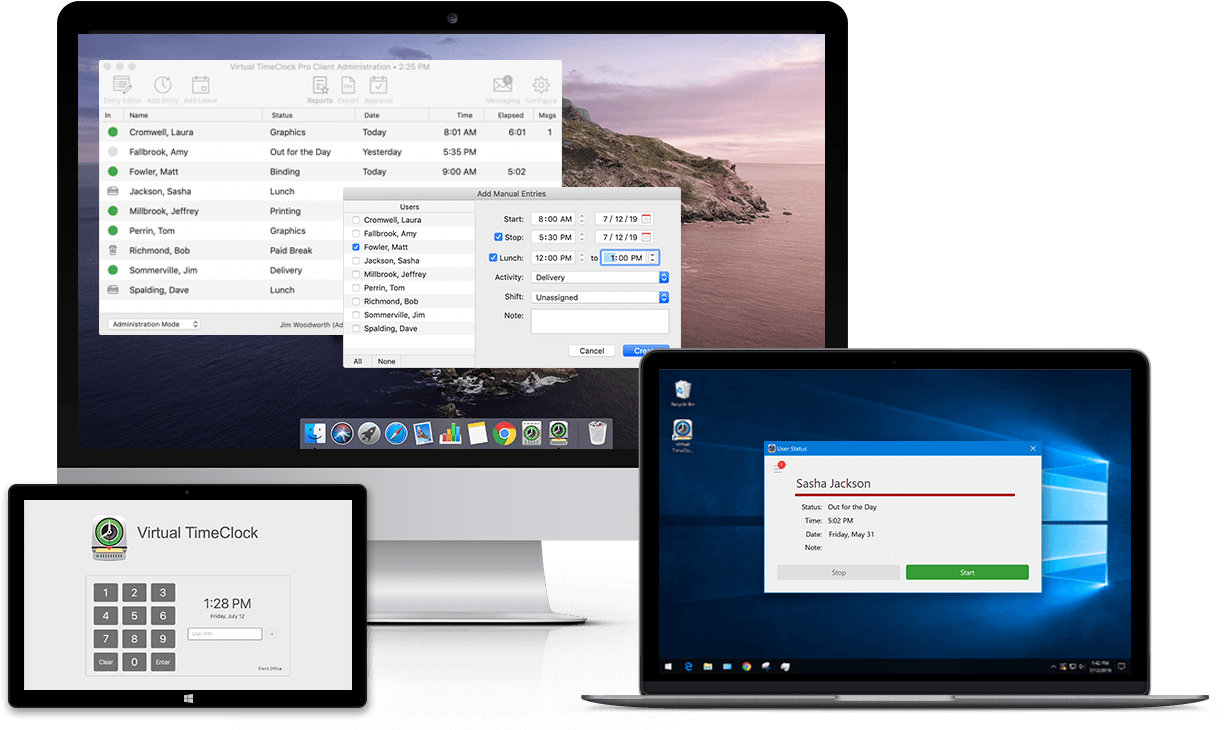Show hidden icons in the Windows tray
The image size is (1224, 730).
[1052, 666]
